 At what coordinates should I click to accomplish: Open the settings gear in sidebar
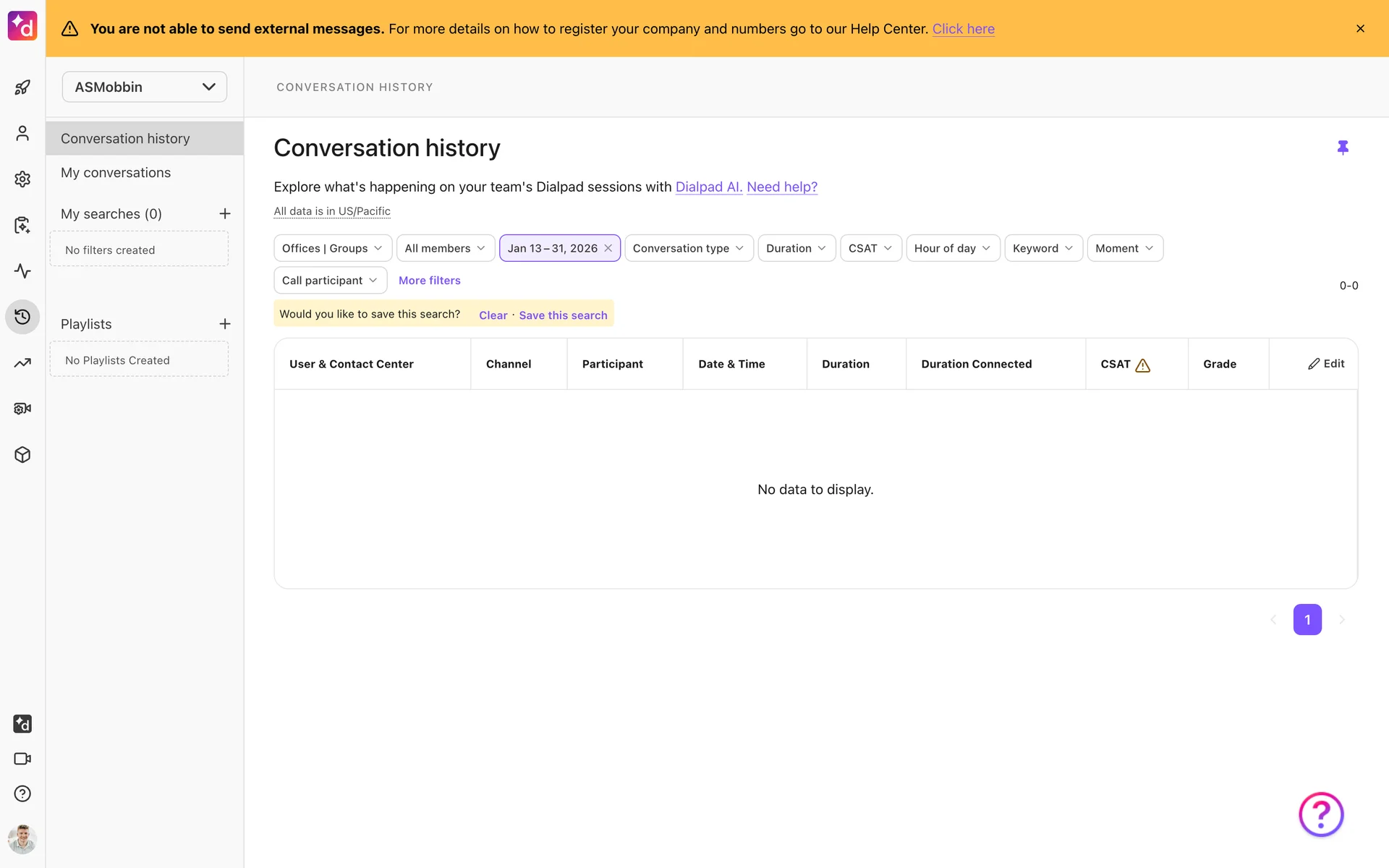[22, 179]
